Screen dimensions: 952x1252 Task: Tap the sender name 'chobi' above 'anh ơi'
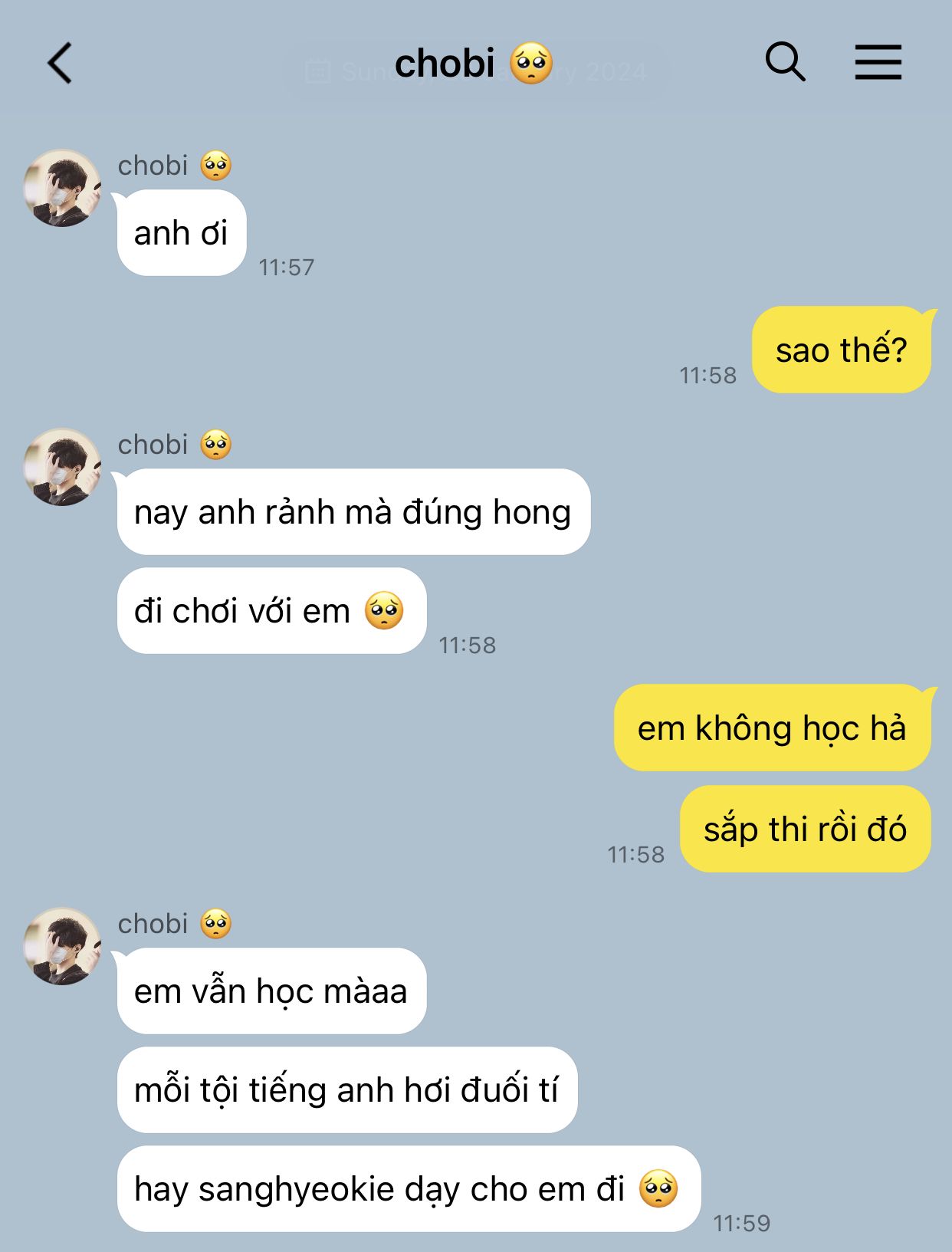(x=153, y=165)
